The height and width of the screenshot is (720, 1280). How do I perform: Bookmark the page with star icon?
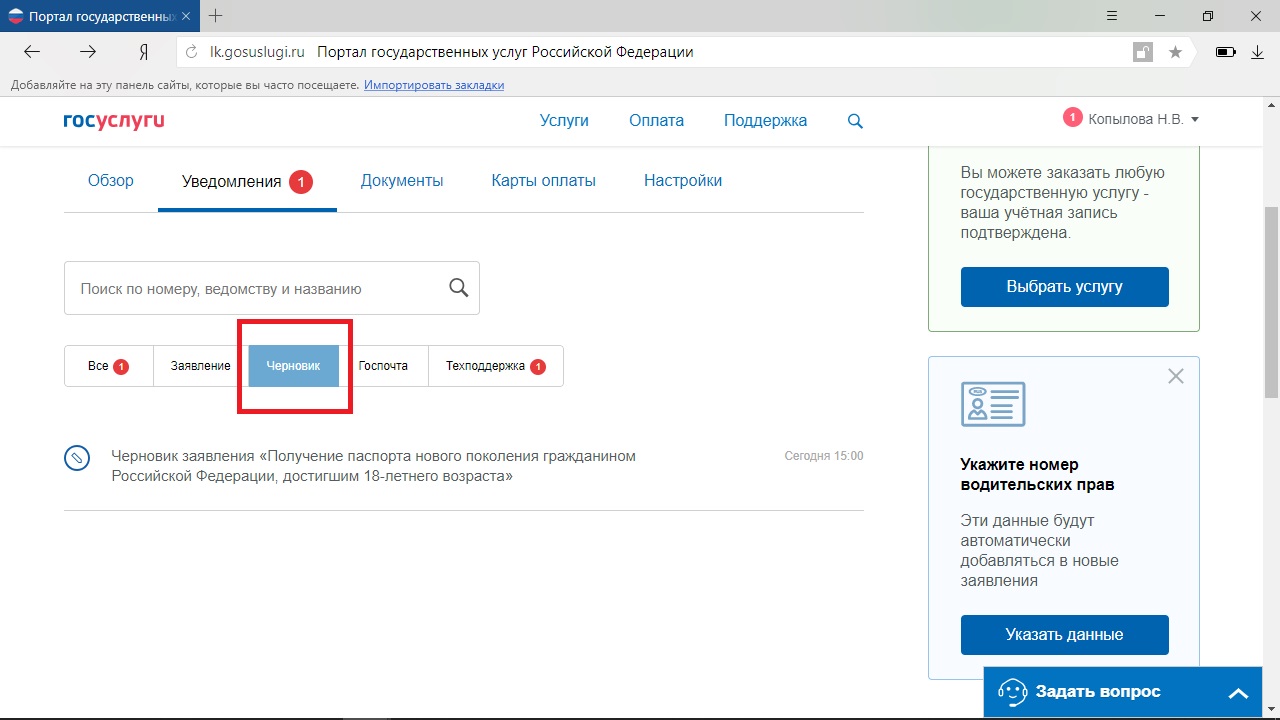(x=1176, y=52)
